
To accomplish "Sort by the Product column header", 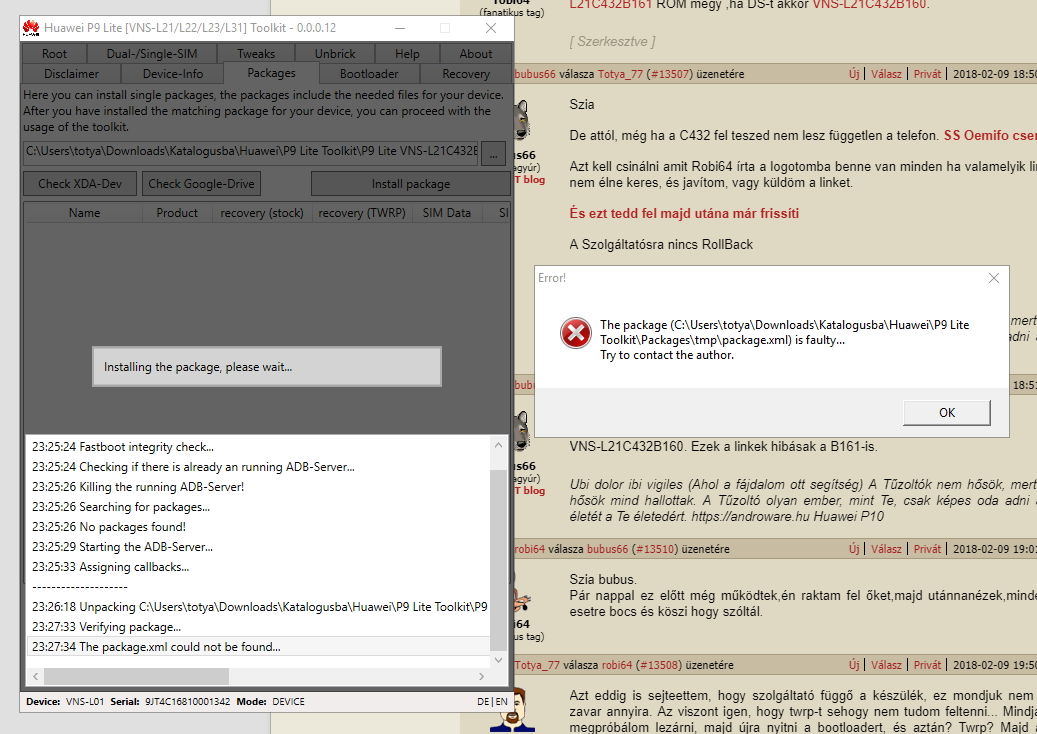I will click(177, 213).
